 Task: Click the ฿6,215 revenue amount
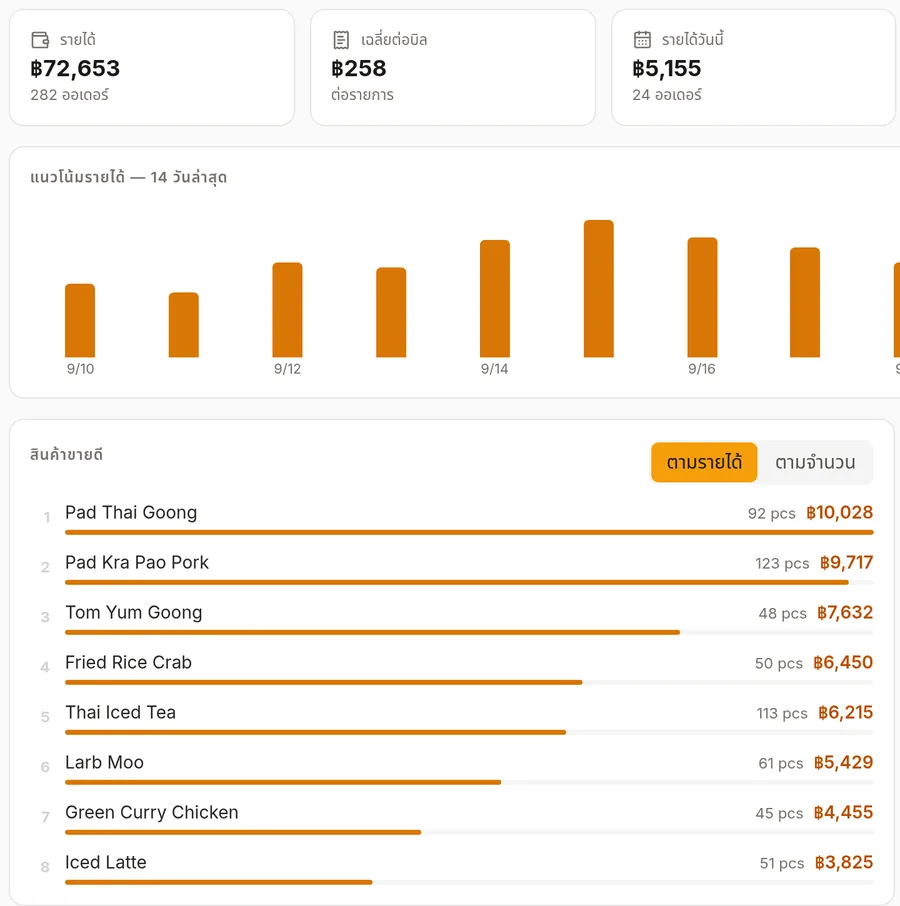(845, 712)
